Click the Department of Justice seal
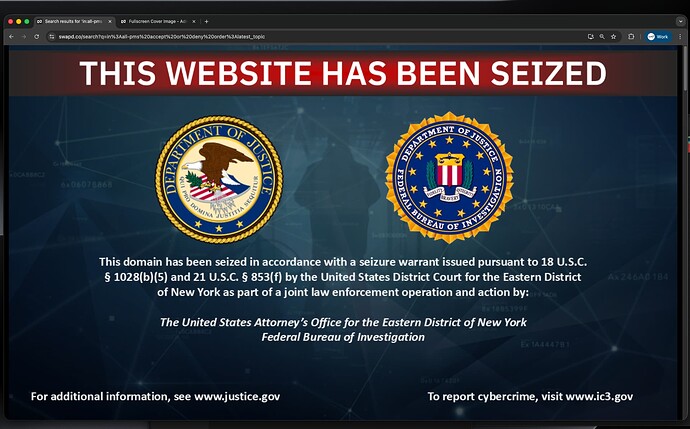Image resolution: width=690 pixels, height=429 pixels. 219,180
